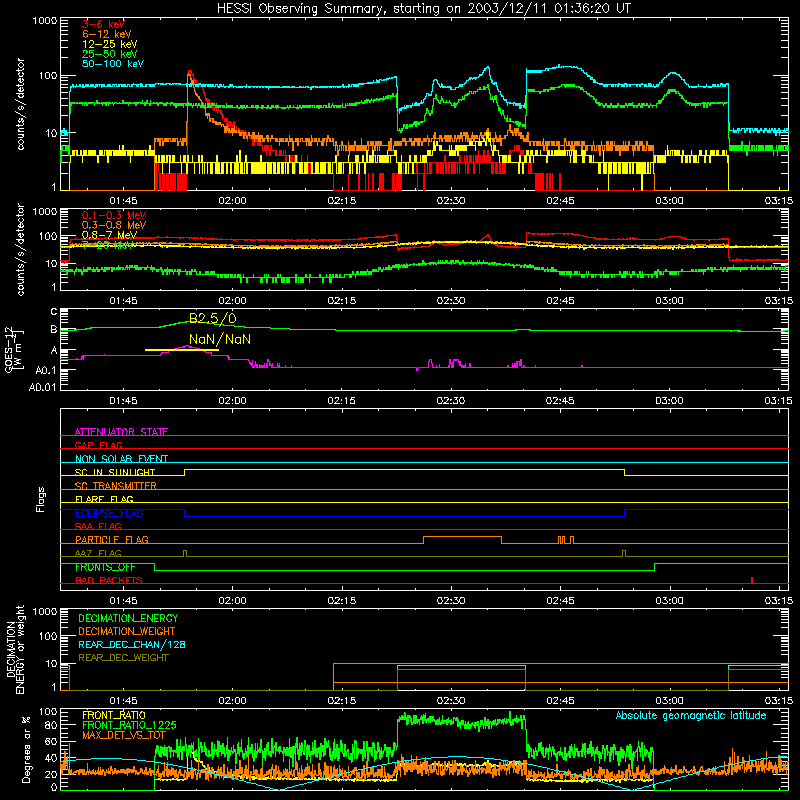Click the DECIMATION_ENERGY legend label
Screen dimensions: 800x800
click(x=128, y=618)
